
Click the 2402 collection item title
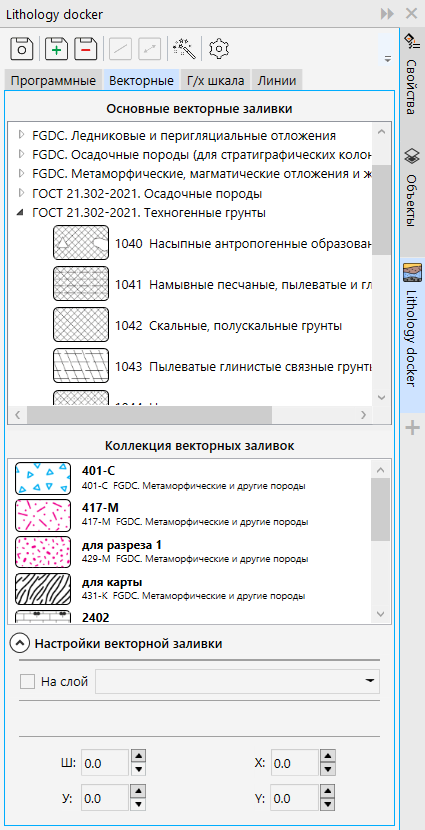click(96, 617)
